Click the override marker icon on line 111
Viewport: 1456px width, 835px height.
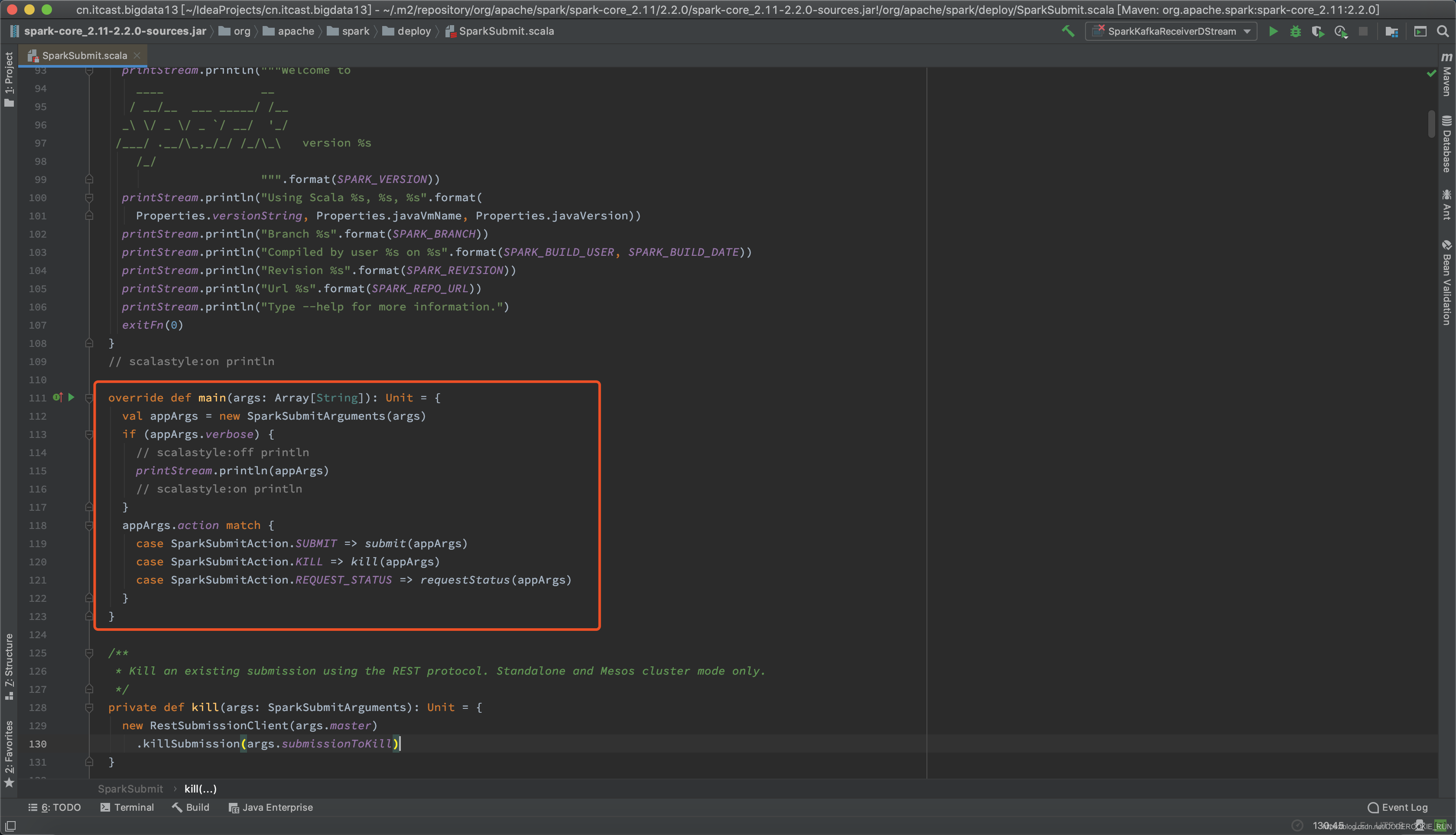57,397
